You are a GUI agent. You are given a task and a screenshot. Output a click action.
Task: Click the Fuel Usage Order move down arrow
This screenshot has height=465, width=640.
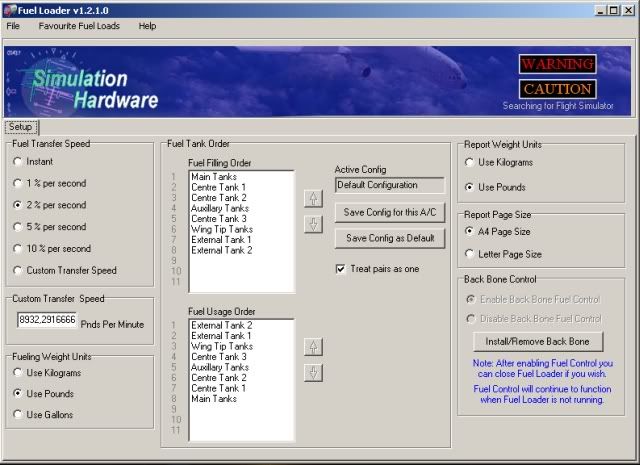(x=313, y=372)
